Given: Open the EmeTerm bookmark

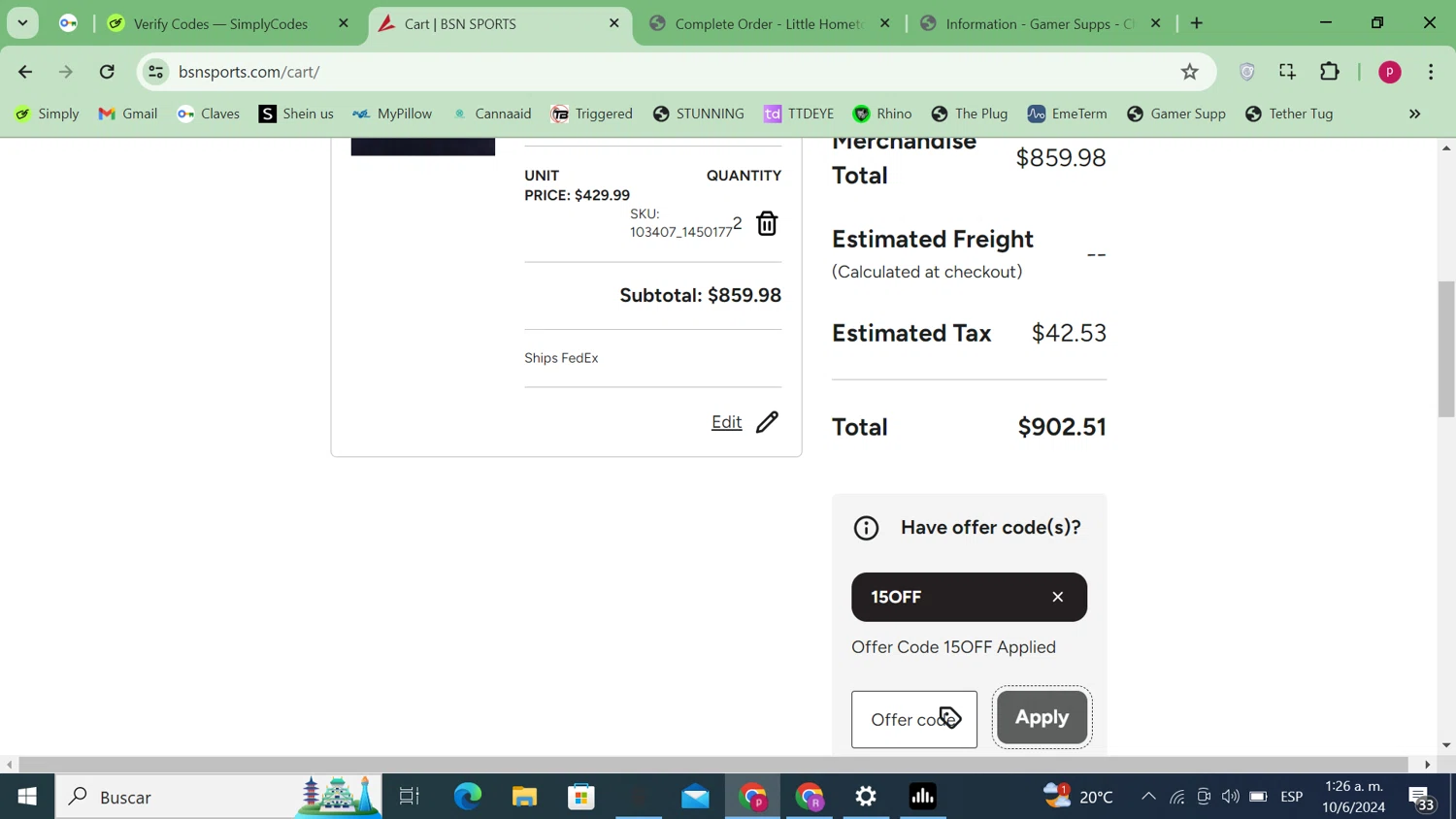Looking at the screenshot, I should (1067, 114).
